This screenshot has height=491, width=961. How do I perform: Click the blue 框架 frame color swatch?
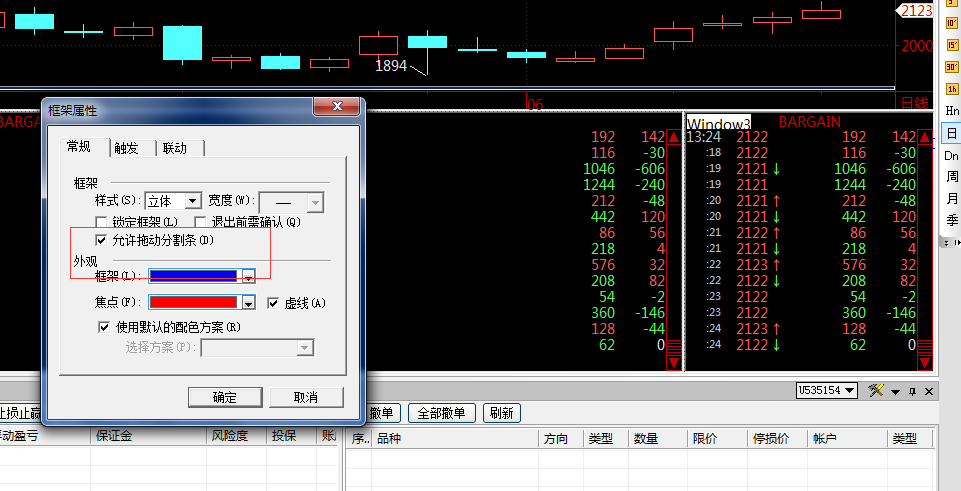[193, 277]
